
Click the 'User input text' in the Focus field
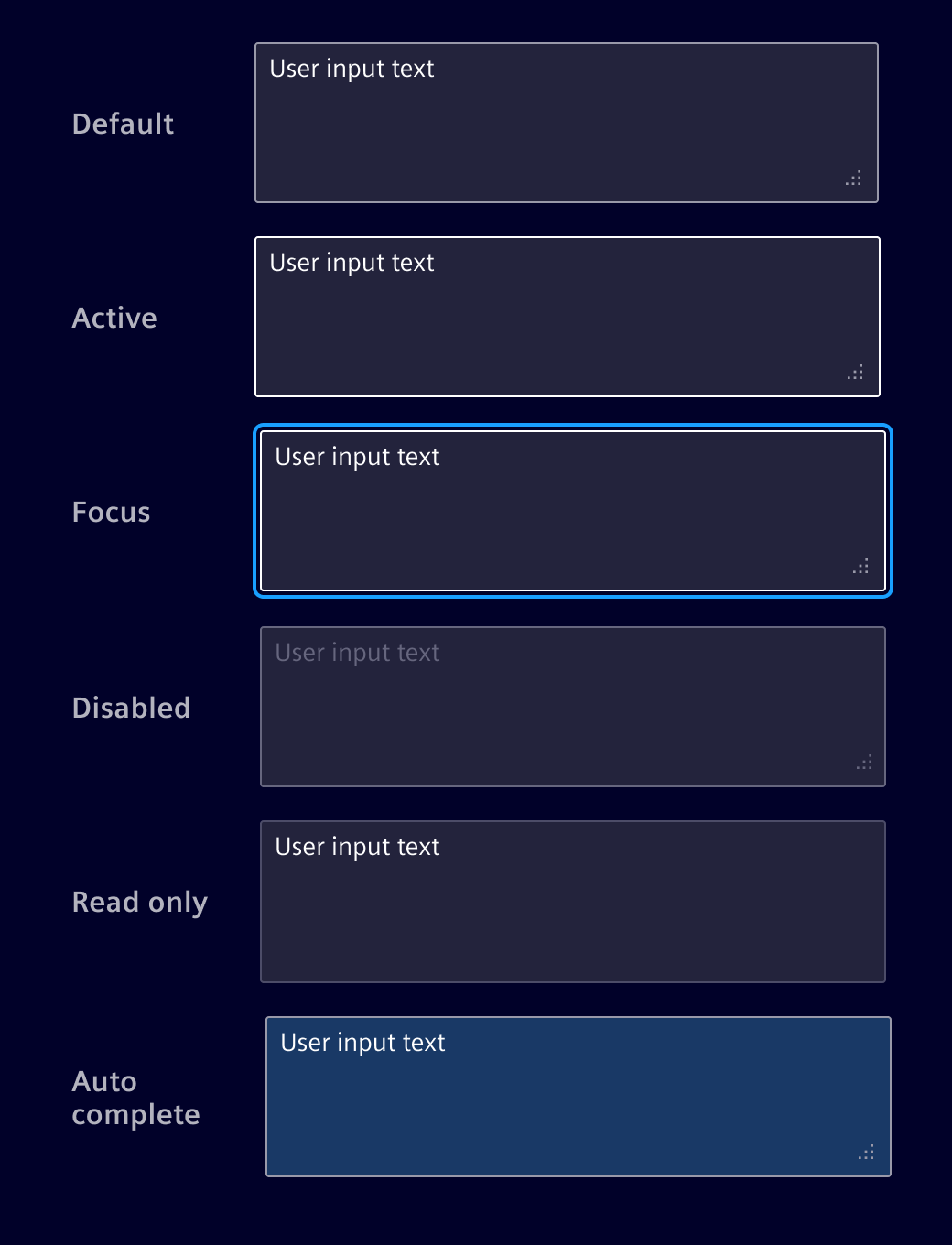[x=358, y=457]
